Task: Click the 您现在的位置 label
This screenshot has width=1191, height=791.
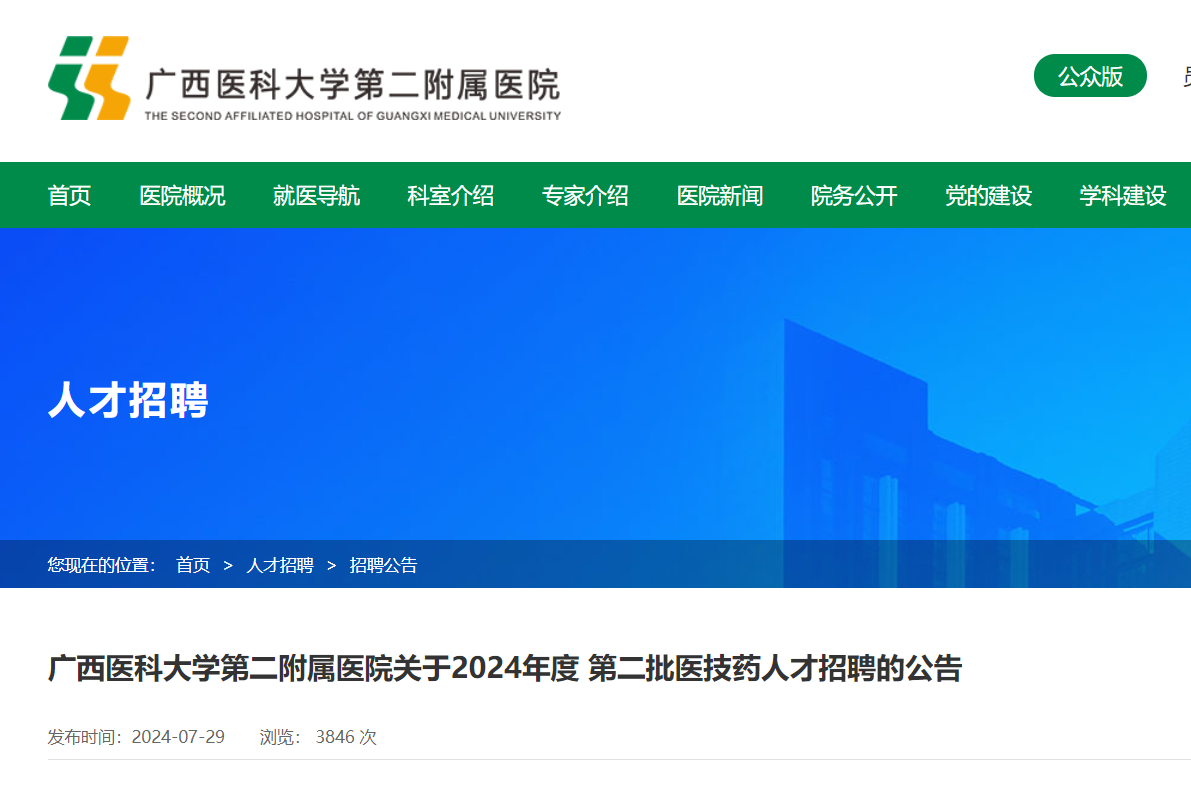Action: click(101, 565)
